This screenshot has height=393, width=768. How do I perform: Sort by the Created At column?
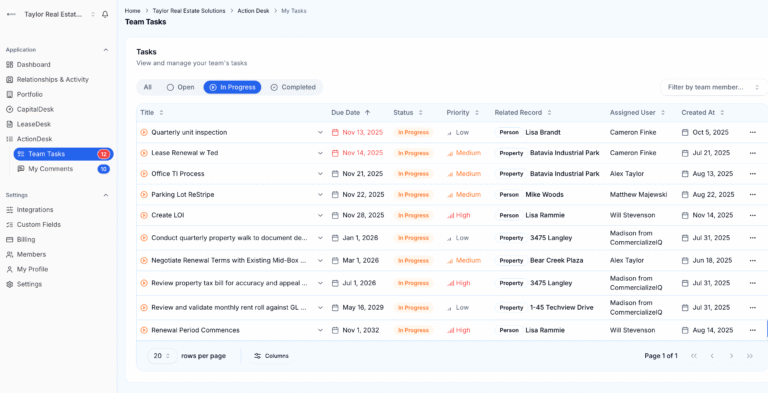[702, 113]
